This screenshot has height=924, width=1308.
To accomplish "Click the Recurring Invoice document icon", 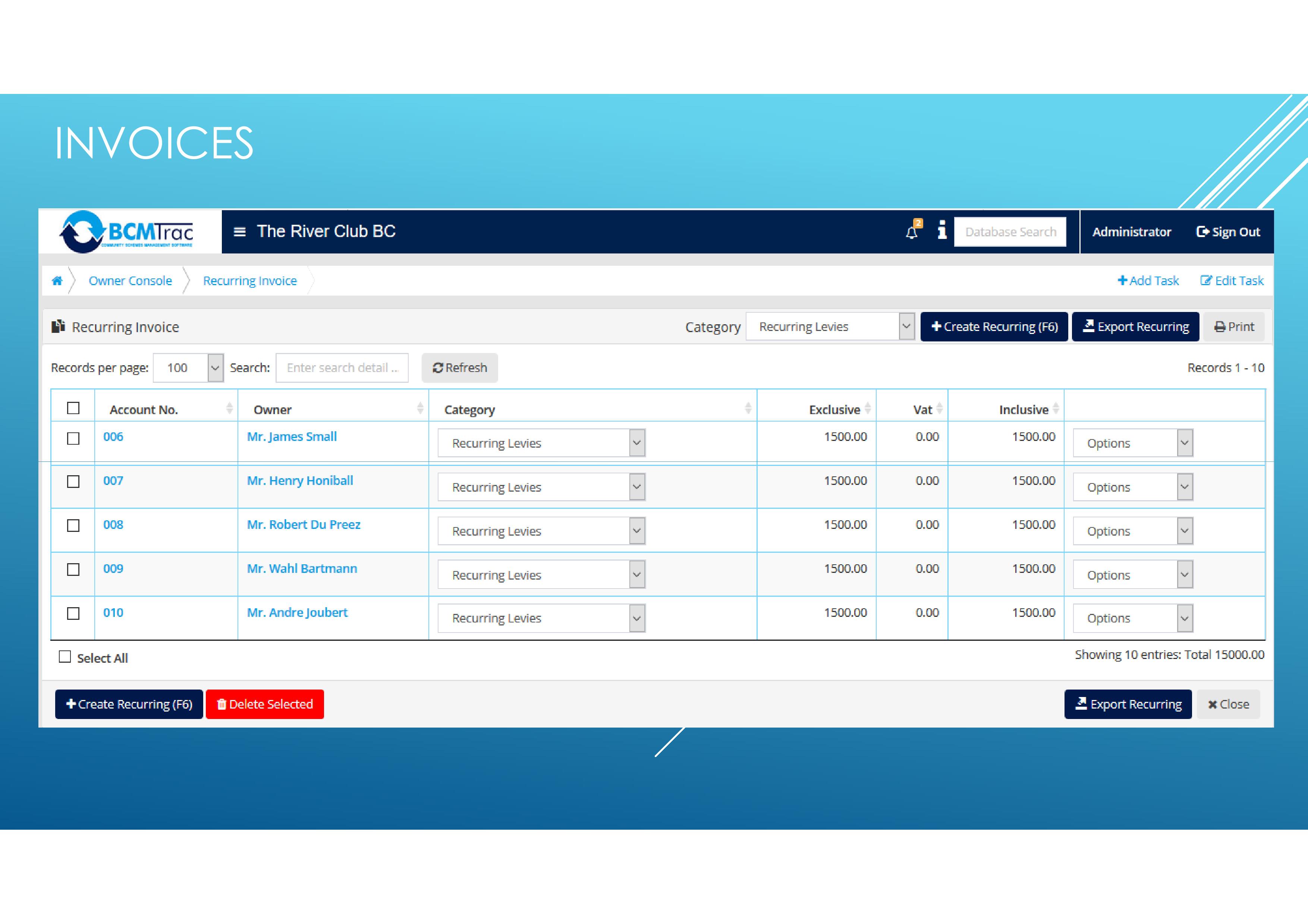I will click(58, 326).
